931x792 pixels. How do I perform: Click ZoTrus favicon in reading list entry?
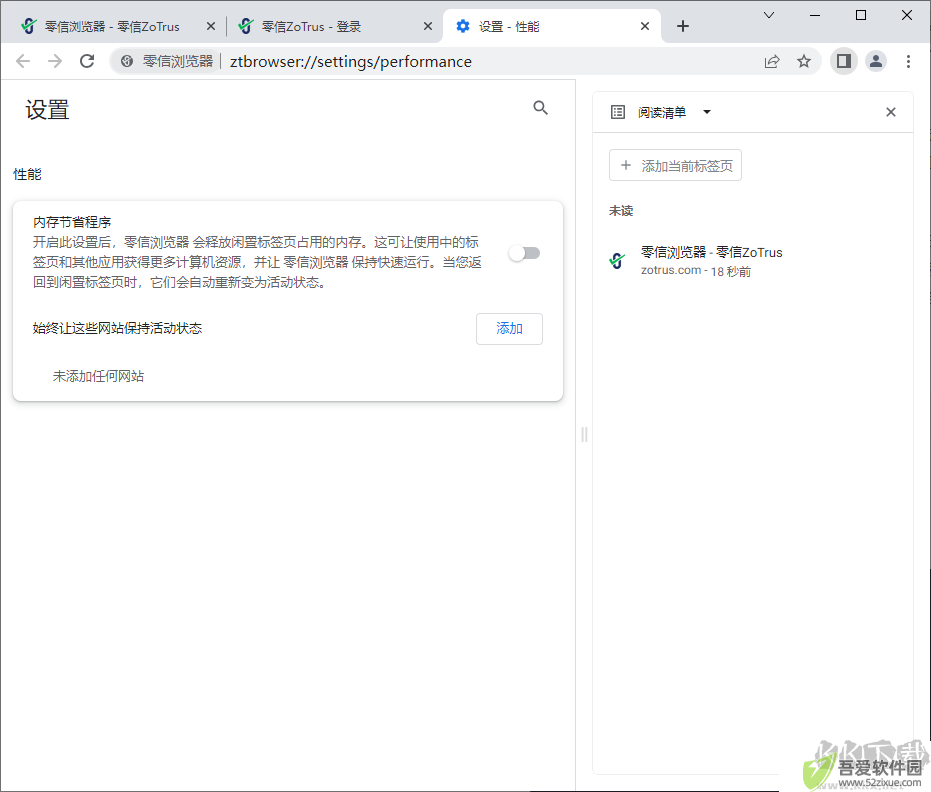(x=617, y=261)
